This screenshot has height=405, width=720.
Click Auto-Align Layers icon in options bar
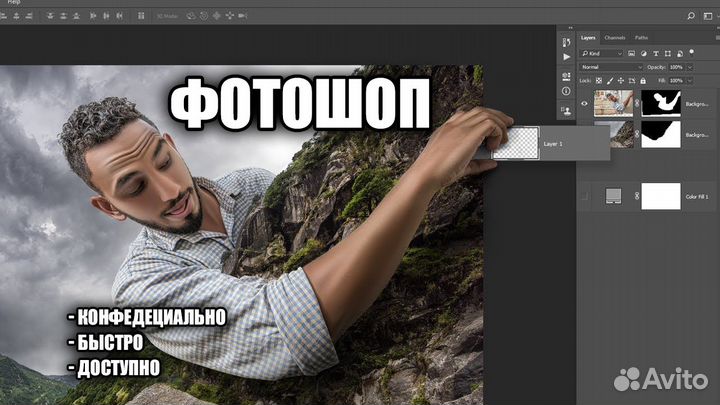click(141, 16)
